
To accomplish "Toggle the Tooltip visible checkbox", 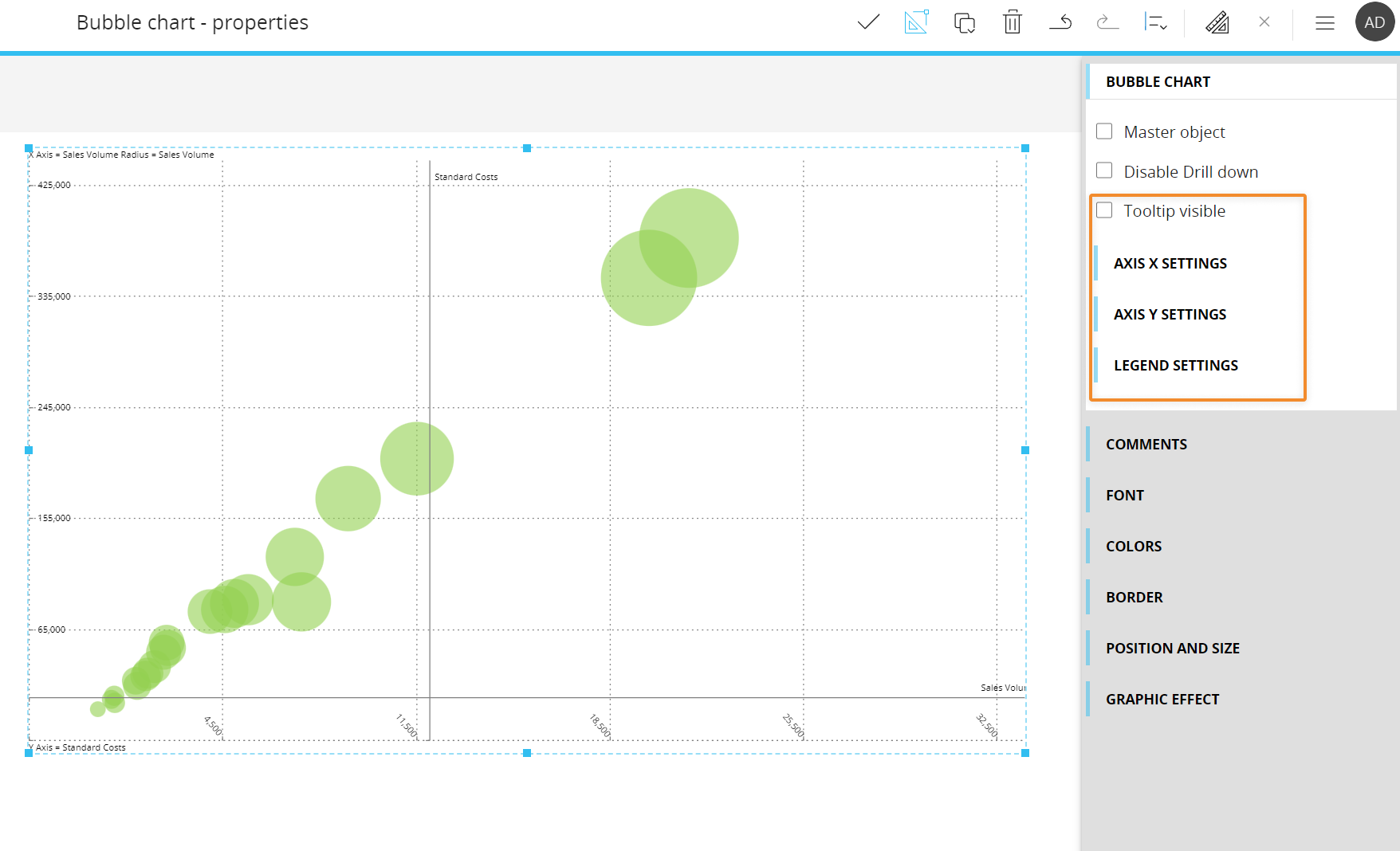I will click(1104, 210).
